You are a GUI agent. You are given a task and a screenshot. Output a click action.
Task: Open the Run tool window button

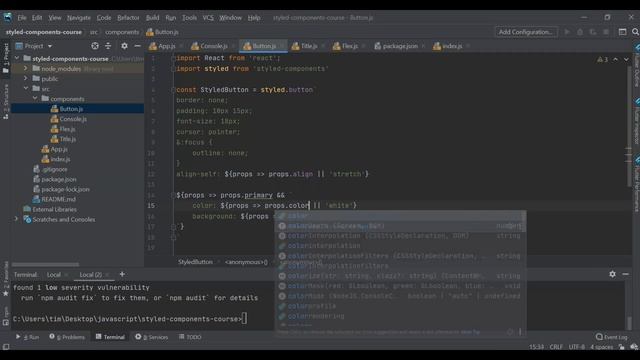[x=28, y=337]
